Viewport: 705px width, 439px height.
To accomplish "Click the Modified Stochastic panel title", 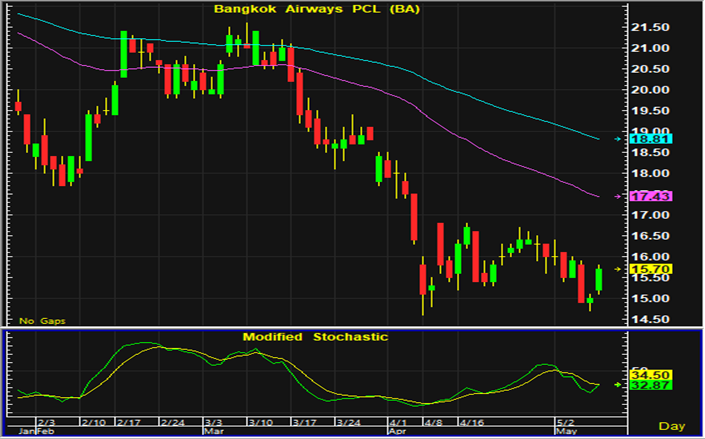I will (x=315, y=336).
